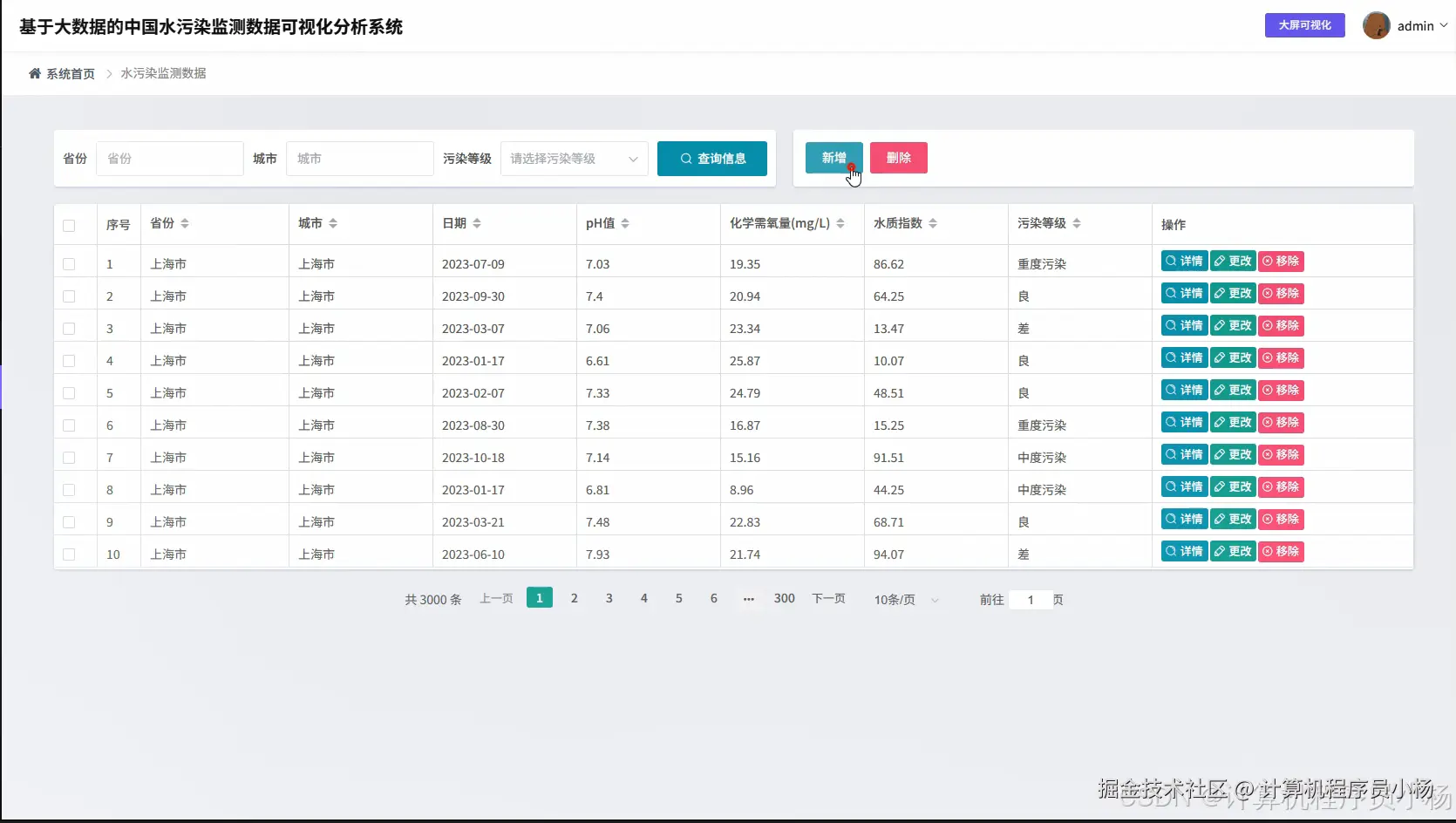Open 详情 for row 2 dated 2023-09-30

(x=1184, y=293)
